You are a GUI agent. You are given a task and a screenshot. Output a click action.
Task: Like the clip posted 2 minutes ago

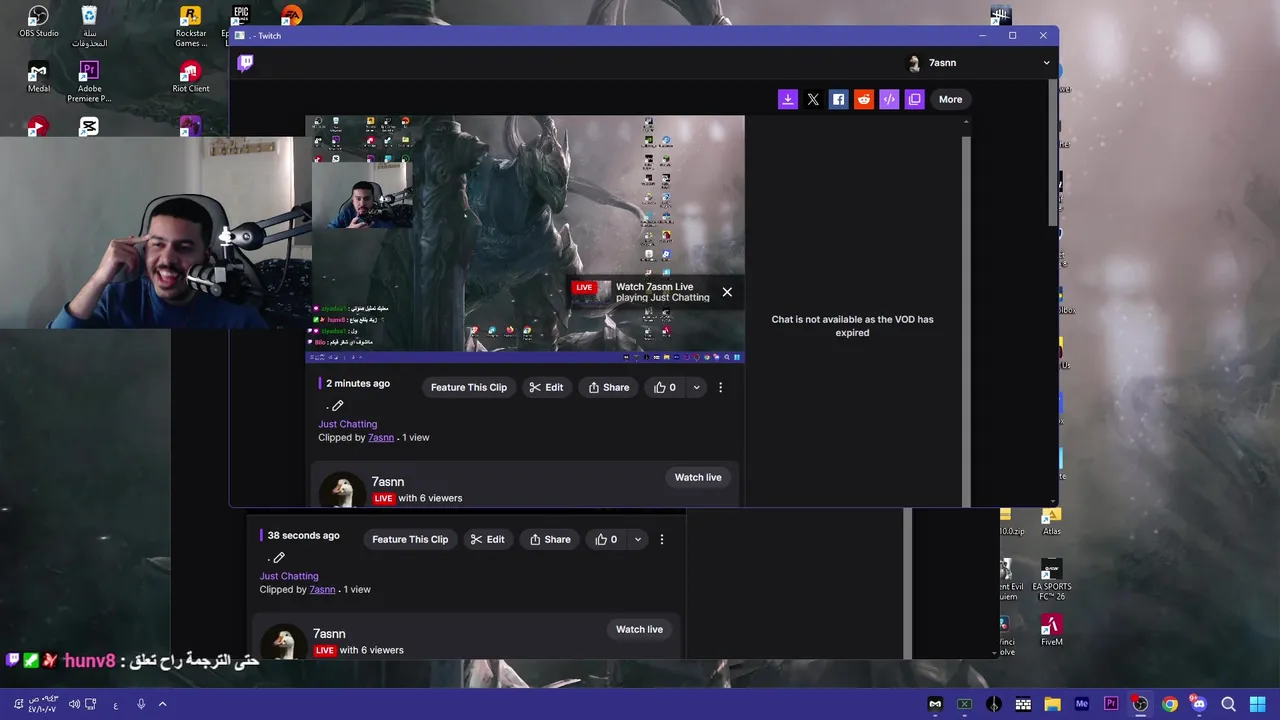[665, 387]
